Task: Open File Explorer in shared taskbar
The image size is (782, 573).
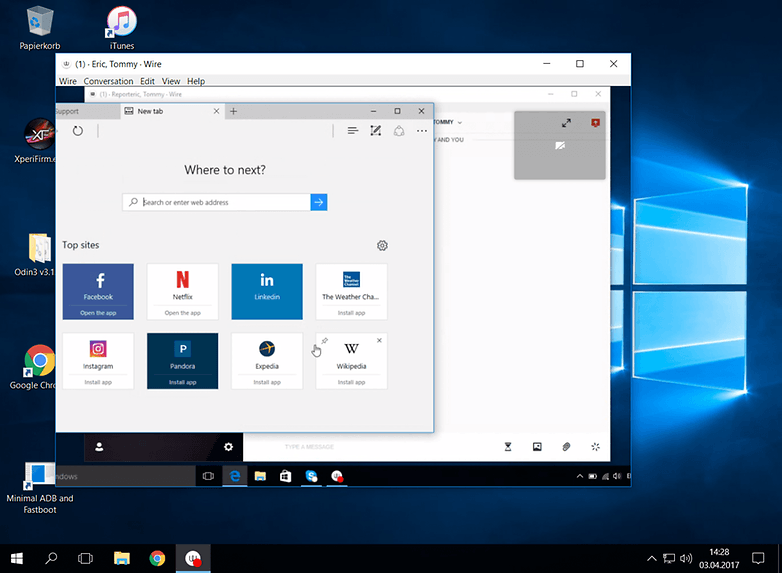Action: (x=260, y=476)
